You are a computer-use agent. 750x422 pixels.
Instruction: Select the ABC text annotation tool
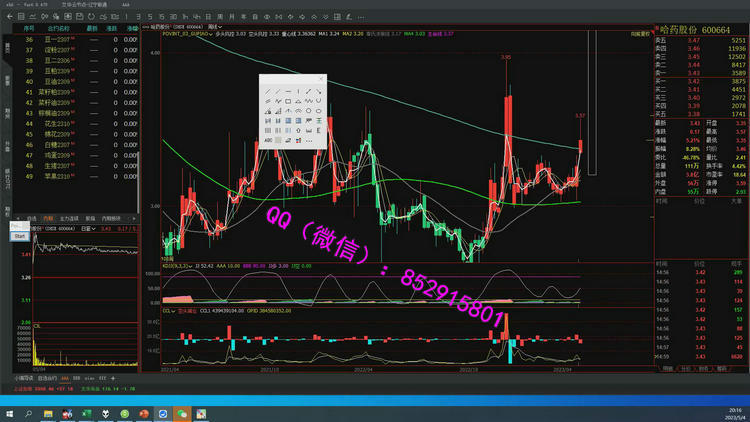[268, 141]
